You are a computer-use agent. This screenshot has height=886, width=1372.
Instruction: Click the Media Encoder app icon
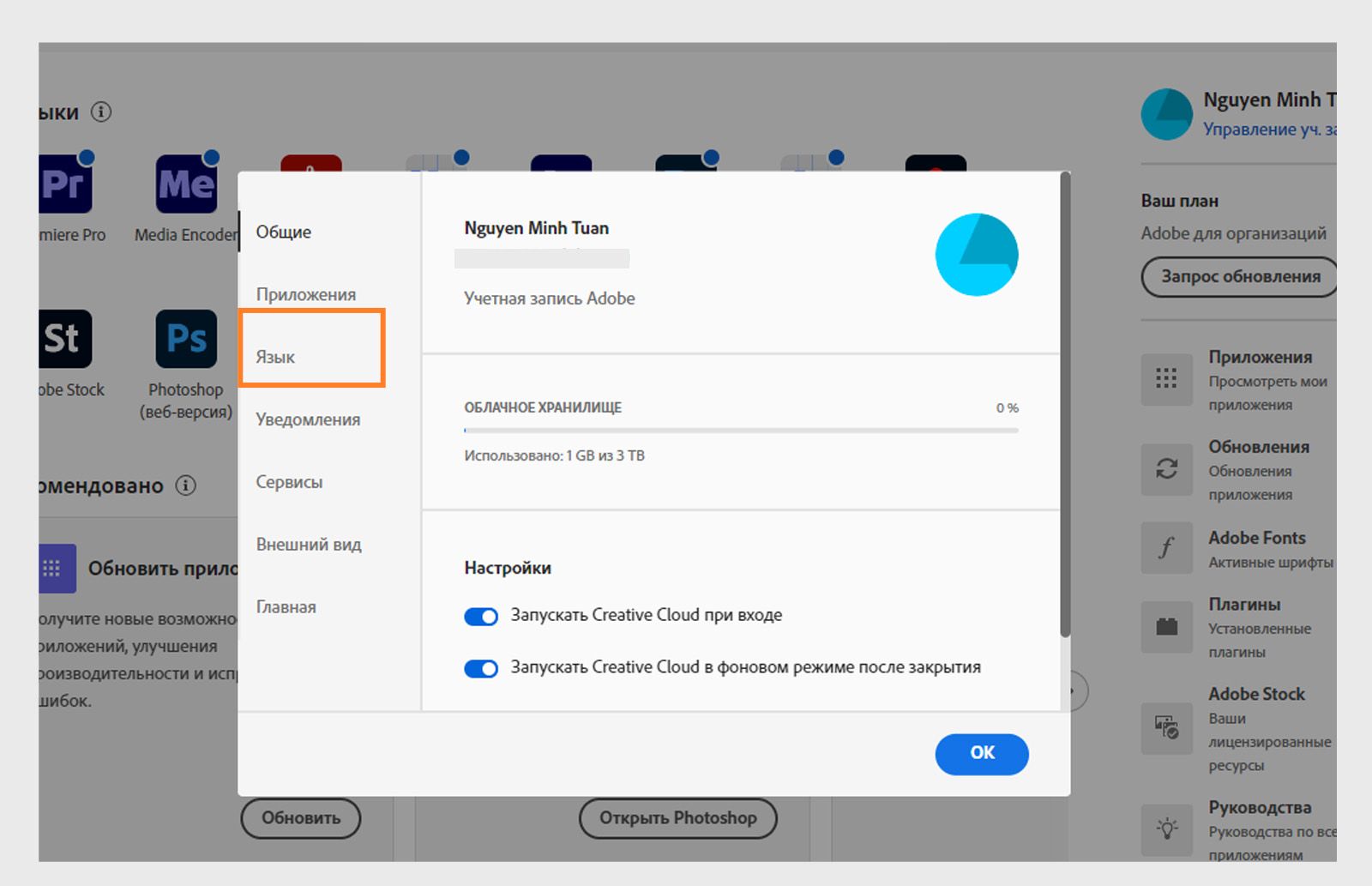pos(185,182)
